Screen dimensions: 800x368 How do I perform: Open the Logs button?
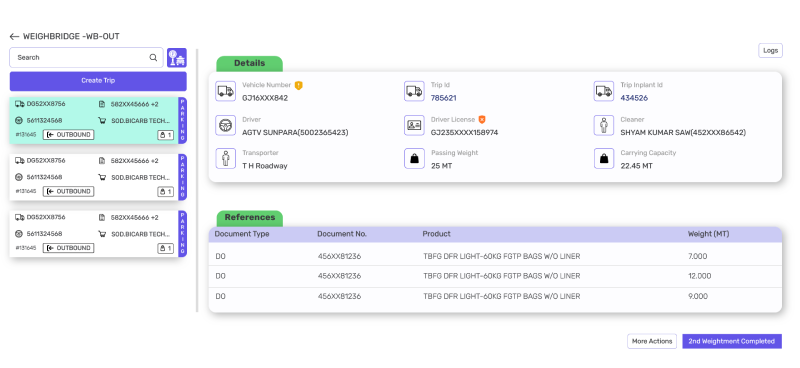pos(770,51)
